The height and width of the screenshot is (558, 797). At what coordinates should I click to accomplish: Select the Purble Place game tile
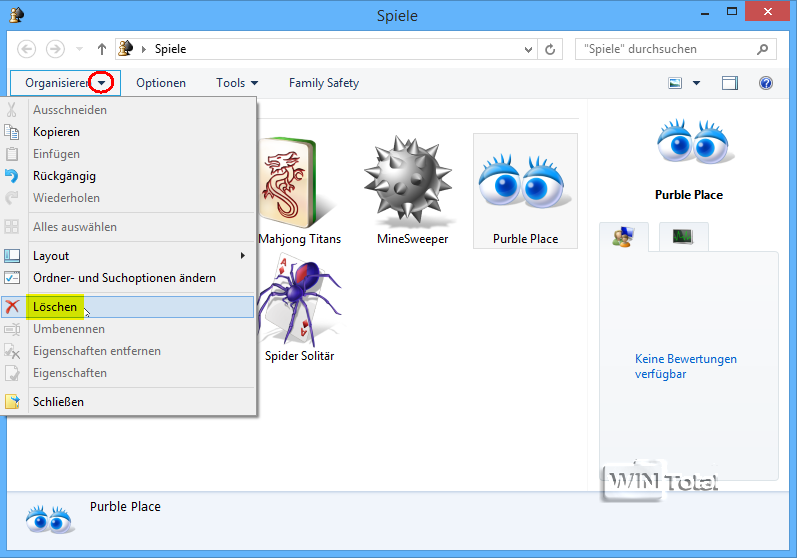click(x=525, y=191)
